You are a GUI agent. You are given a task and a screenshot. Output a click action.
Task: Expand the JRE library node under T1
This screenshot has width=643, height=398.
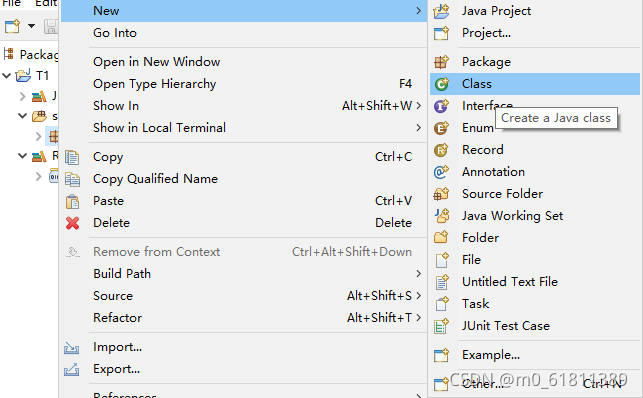coord(23,97)
